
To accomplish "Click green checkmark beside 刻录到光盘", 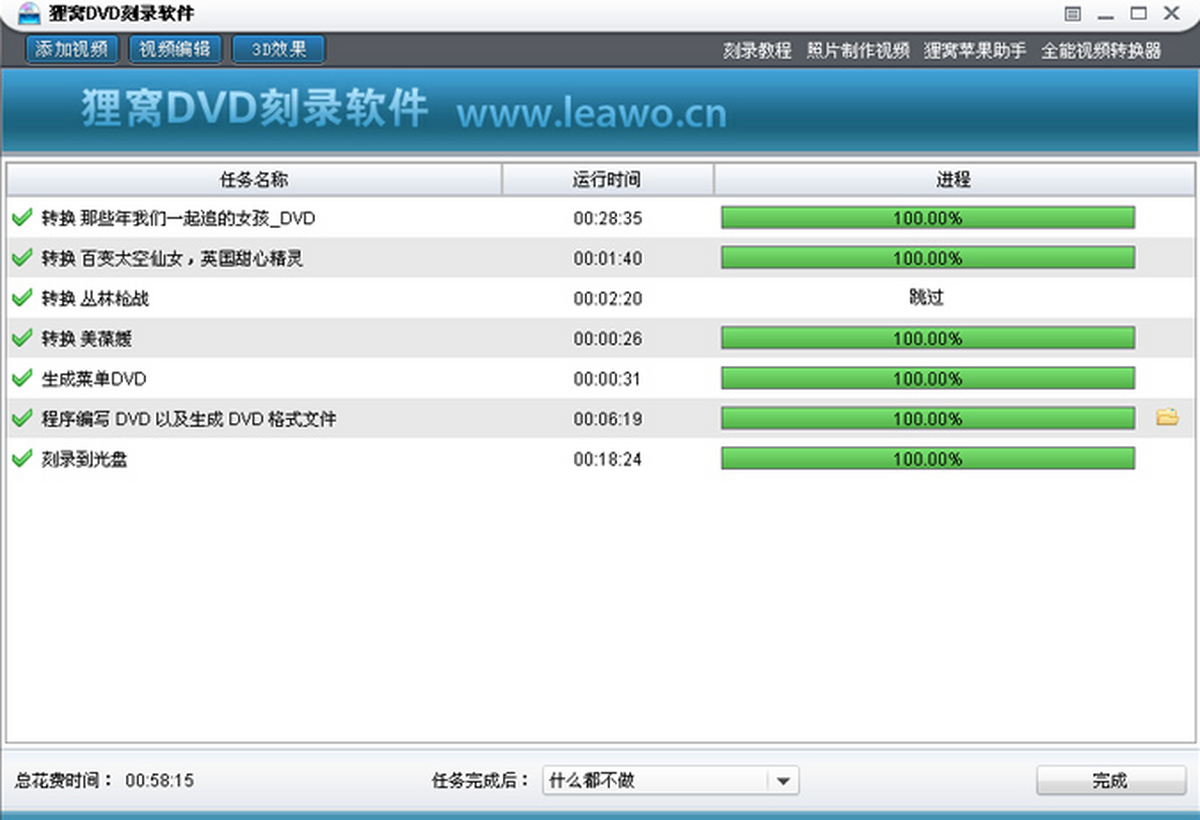I will click(22, 459).
